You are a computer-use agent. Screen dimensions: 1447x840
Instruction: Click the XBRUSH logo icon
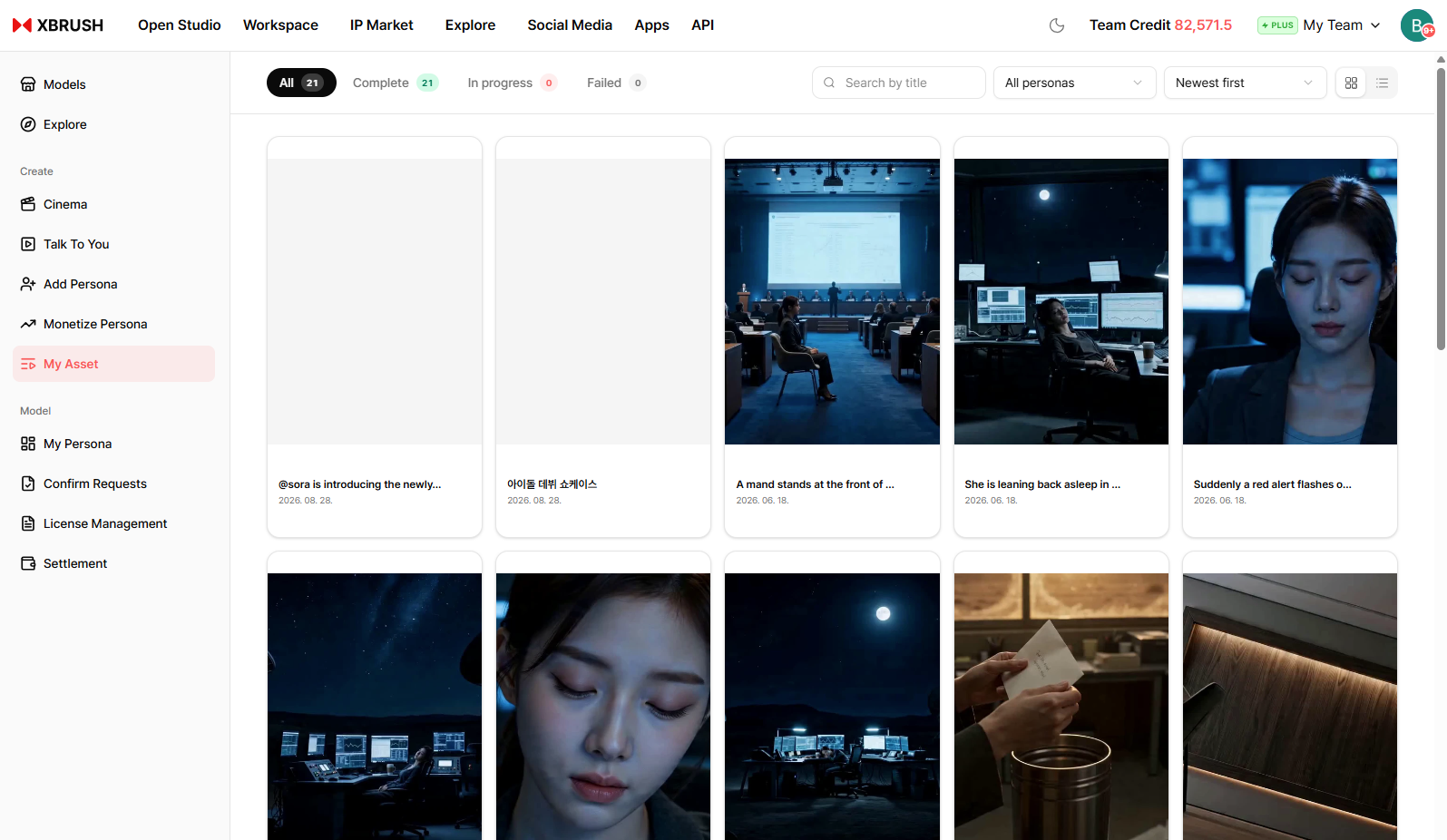tap(22, 25)
